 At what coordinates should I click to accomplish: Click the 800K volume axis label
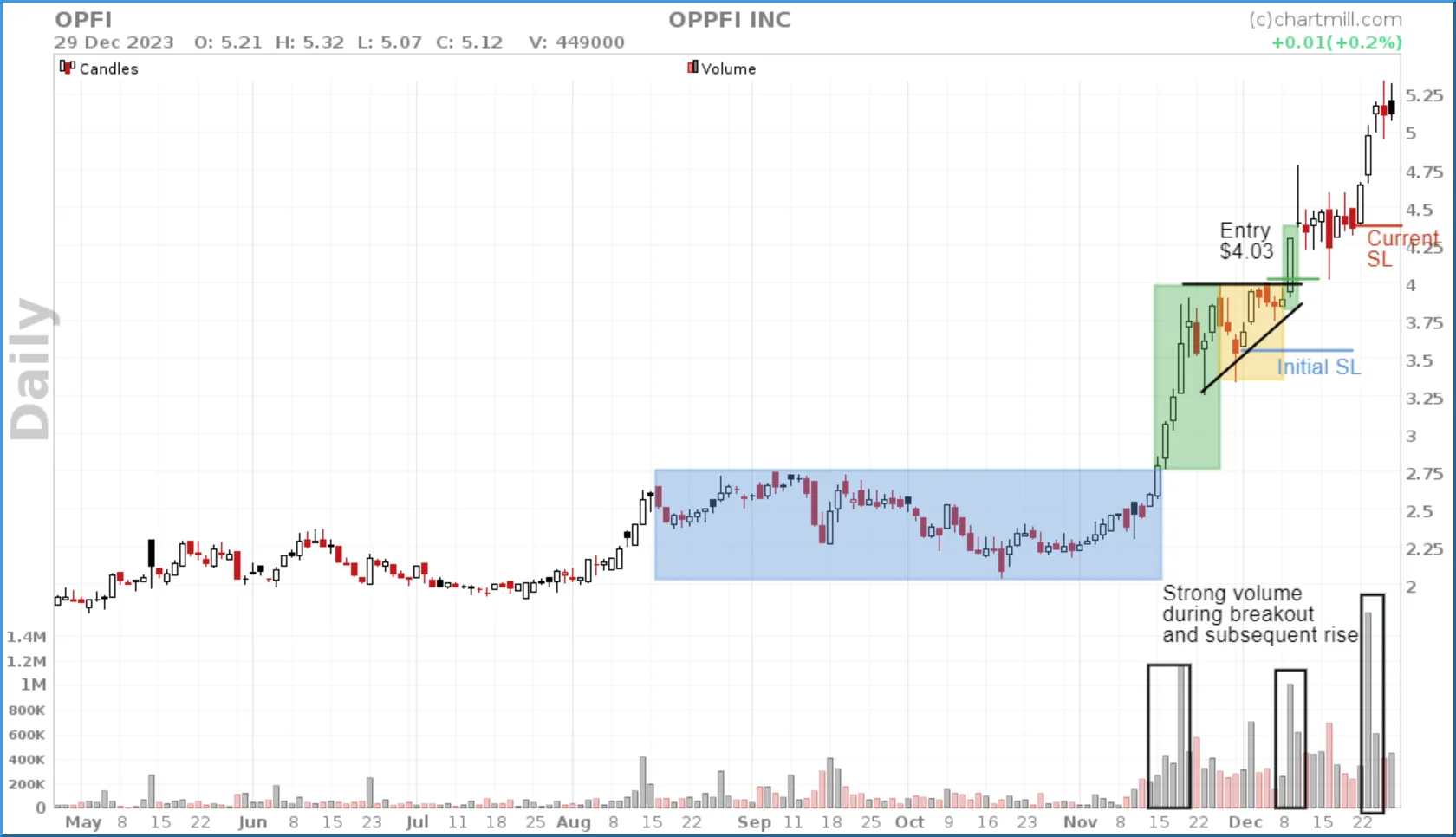[27, 710]
